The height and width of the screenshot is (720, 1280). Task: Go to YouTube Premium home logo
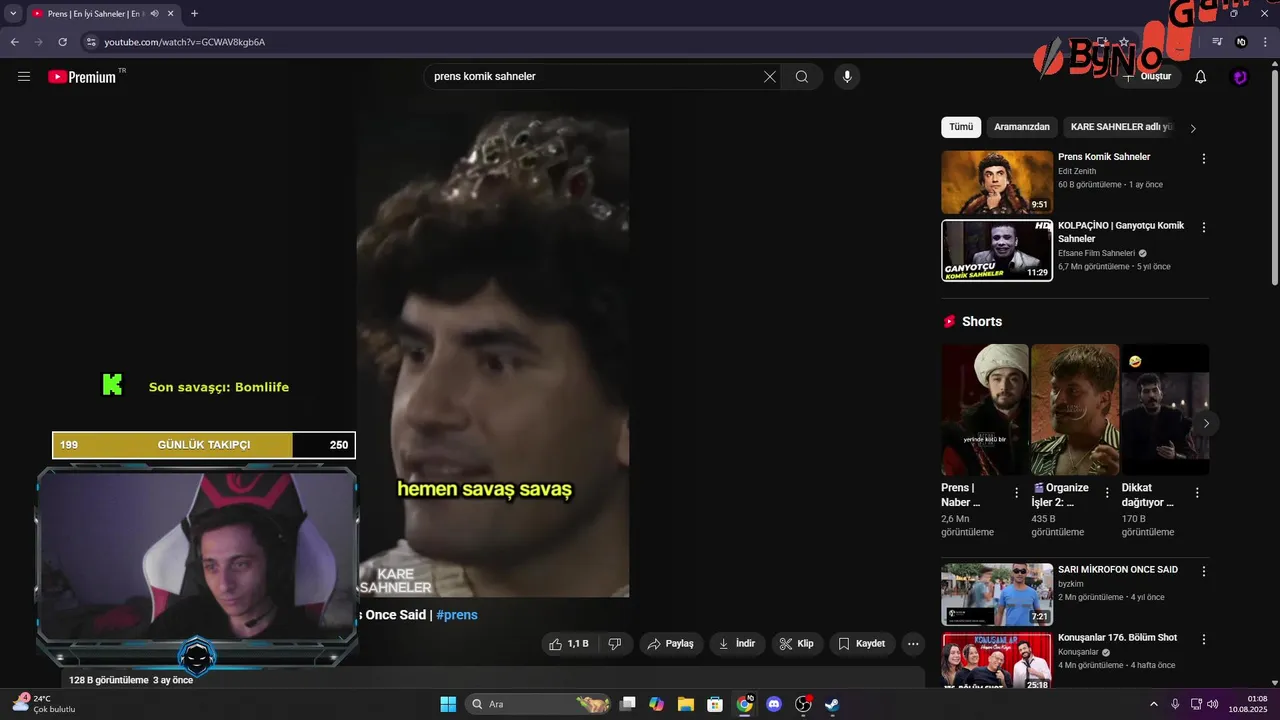82,77
